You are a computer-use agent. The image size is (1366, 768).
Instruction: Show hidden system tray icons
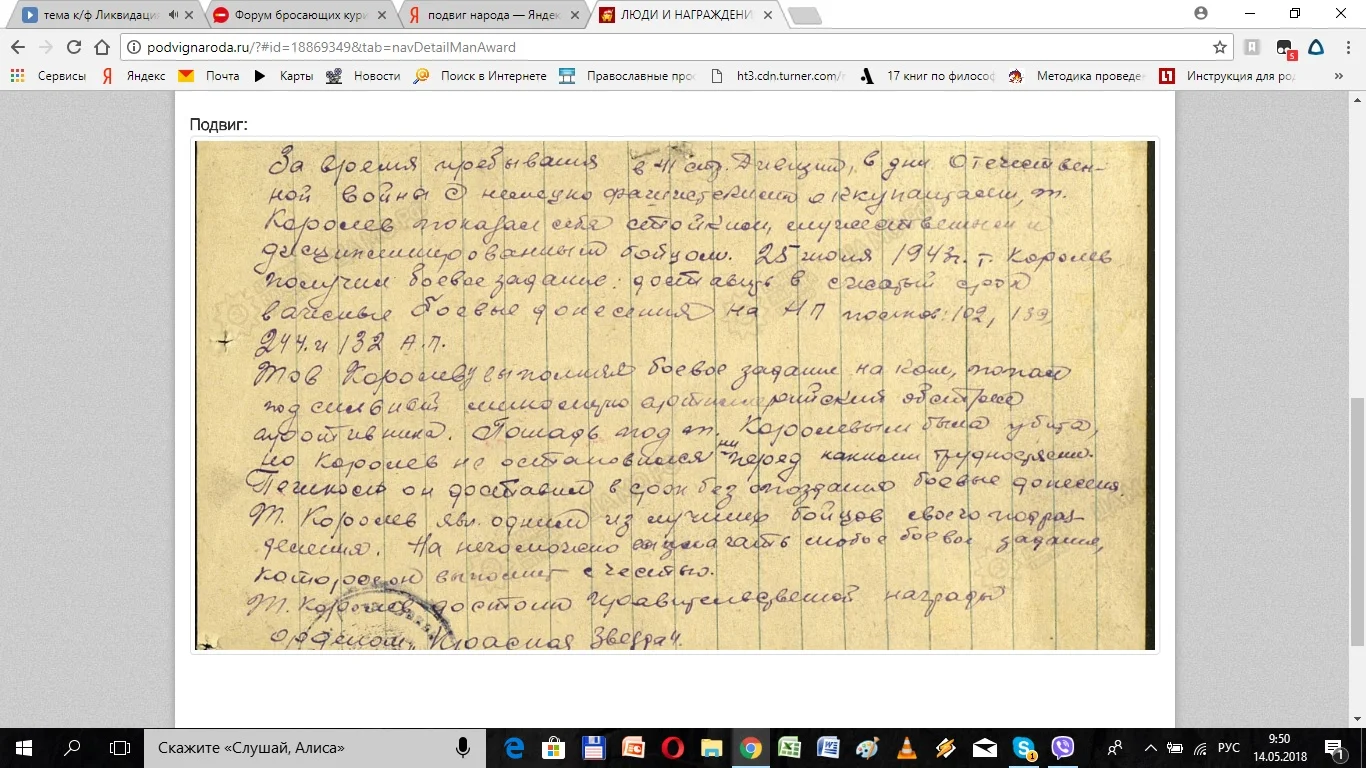pos(1150,747)
